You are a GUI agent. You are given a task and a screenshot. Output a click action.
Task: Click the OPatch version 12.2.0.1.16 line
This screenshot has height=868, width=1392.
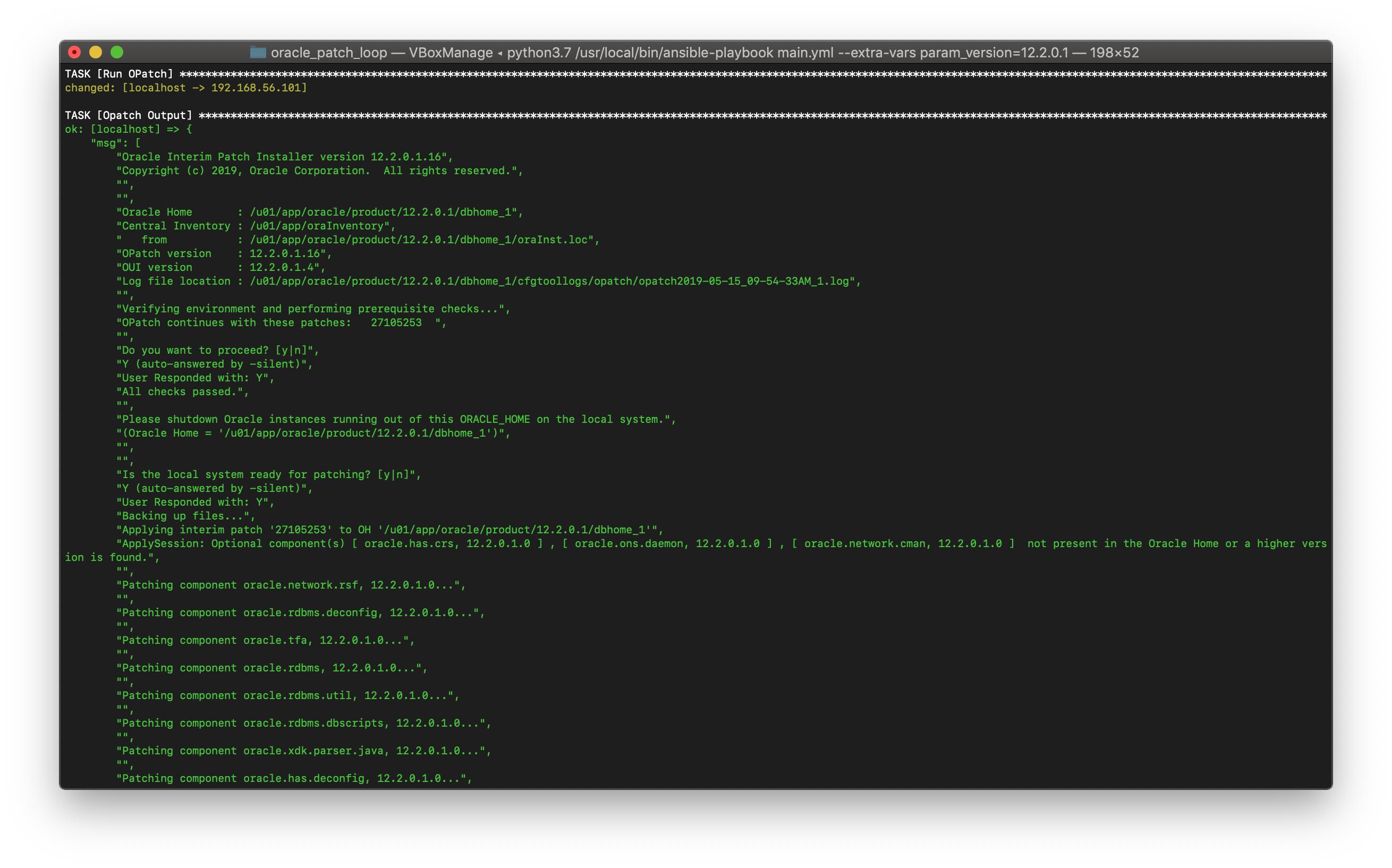[224, 254]
